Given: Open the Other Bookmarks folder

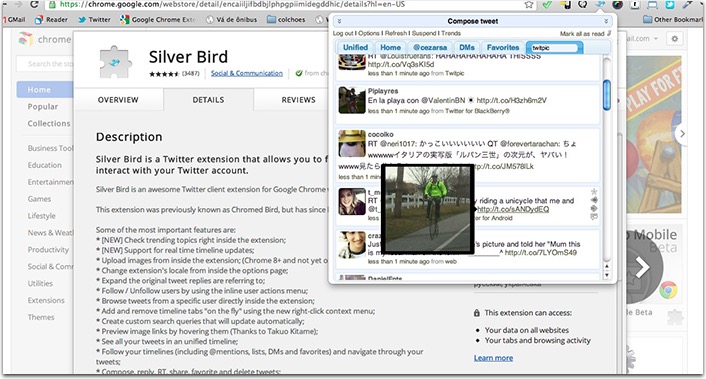Looking at the screenshot, I should point(673,20).
